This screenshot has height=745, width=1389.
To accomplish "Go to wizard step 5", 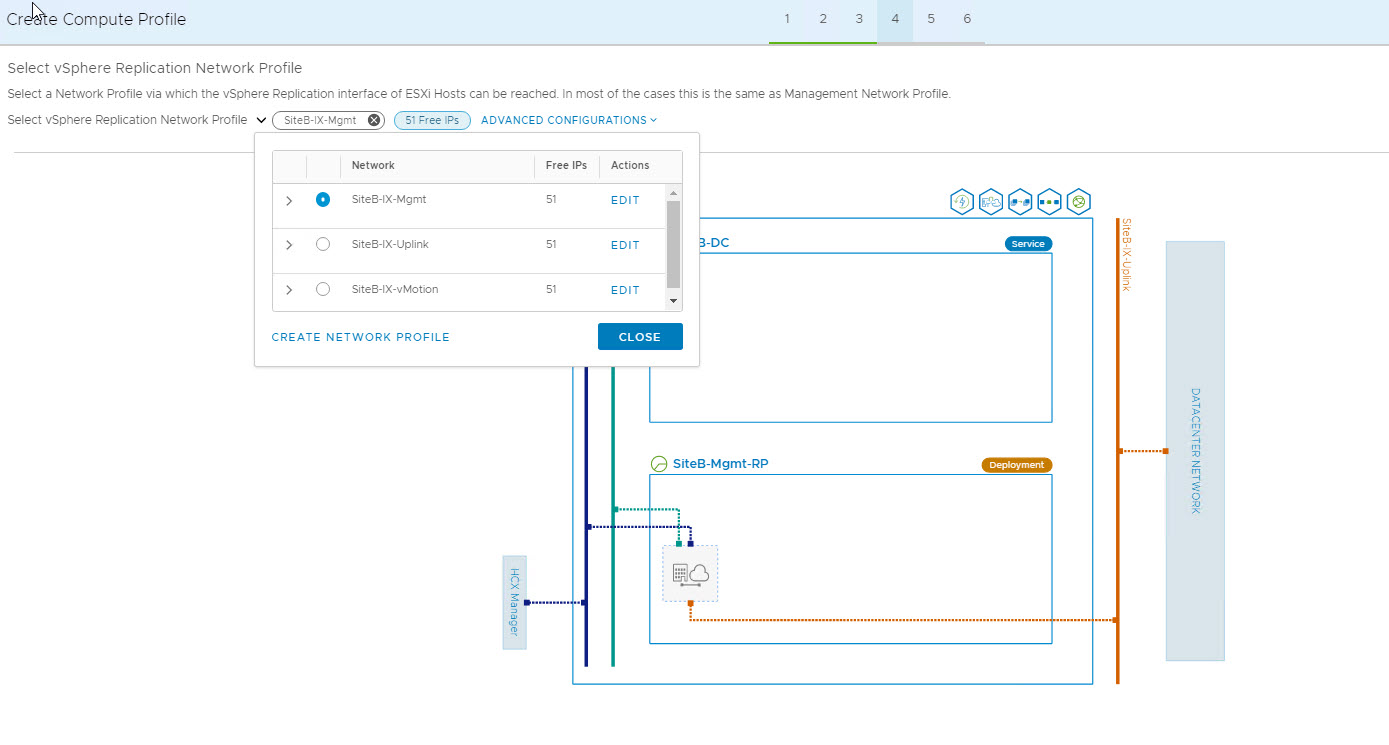I will [x=931, y=19].
